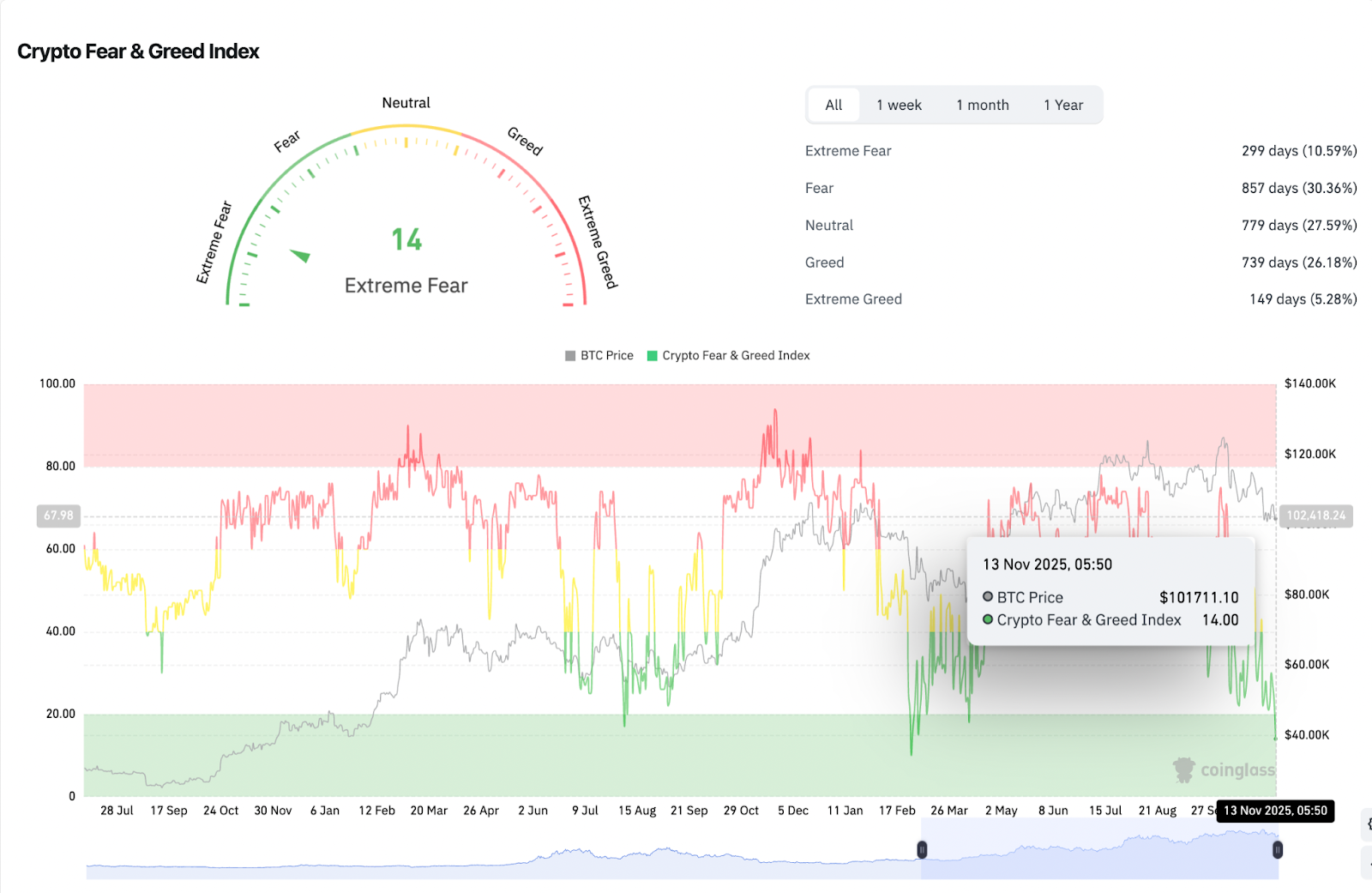The width and height of the screenshot is (1372, 893).
Task: Click the green gauge needle pointer
Action: coord(300,255)
